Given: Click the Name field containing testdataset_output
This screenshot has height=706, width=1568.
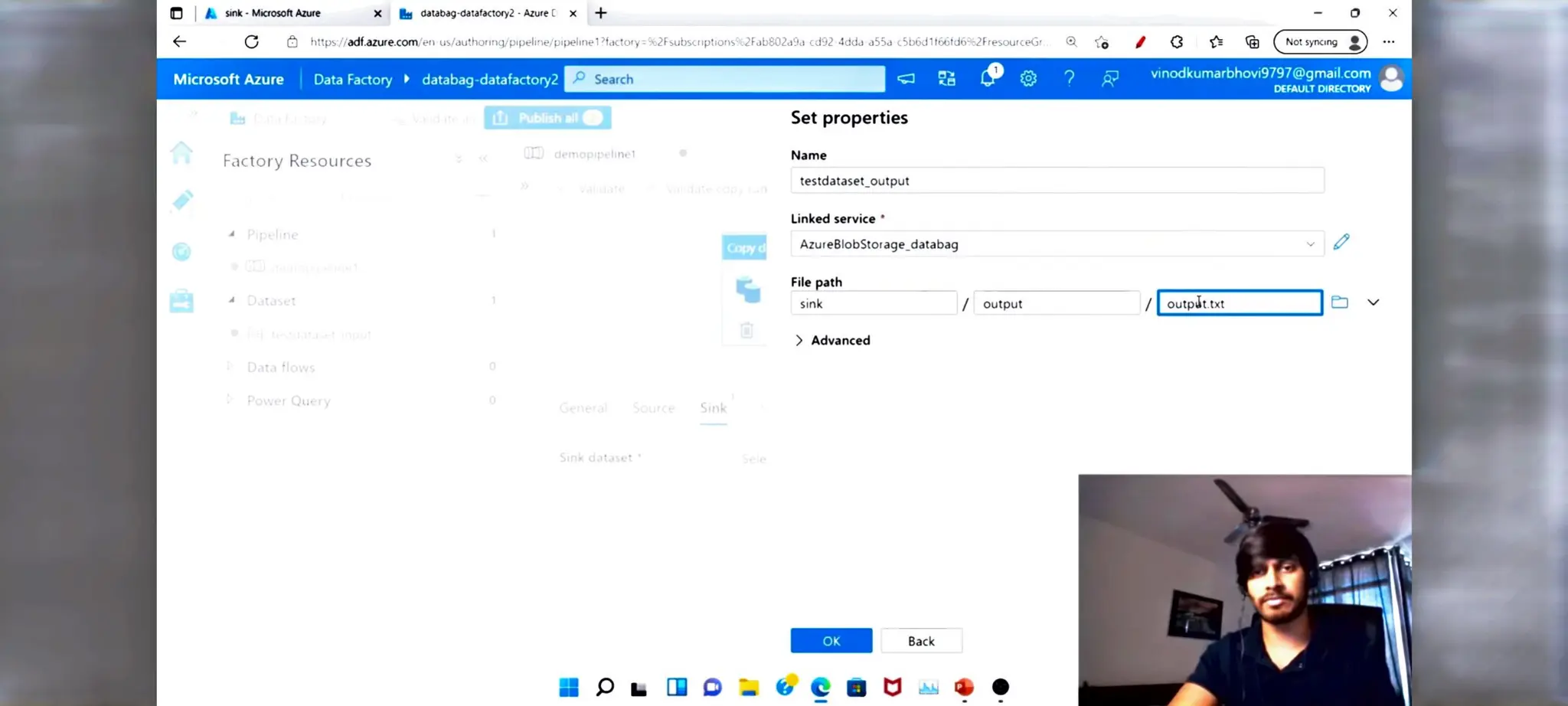Looking at the screenshot, I should pyautogui.click(x=1057, y=181).
